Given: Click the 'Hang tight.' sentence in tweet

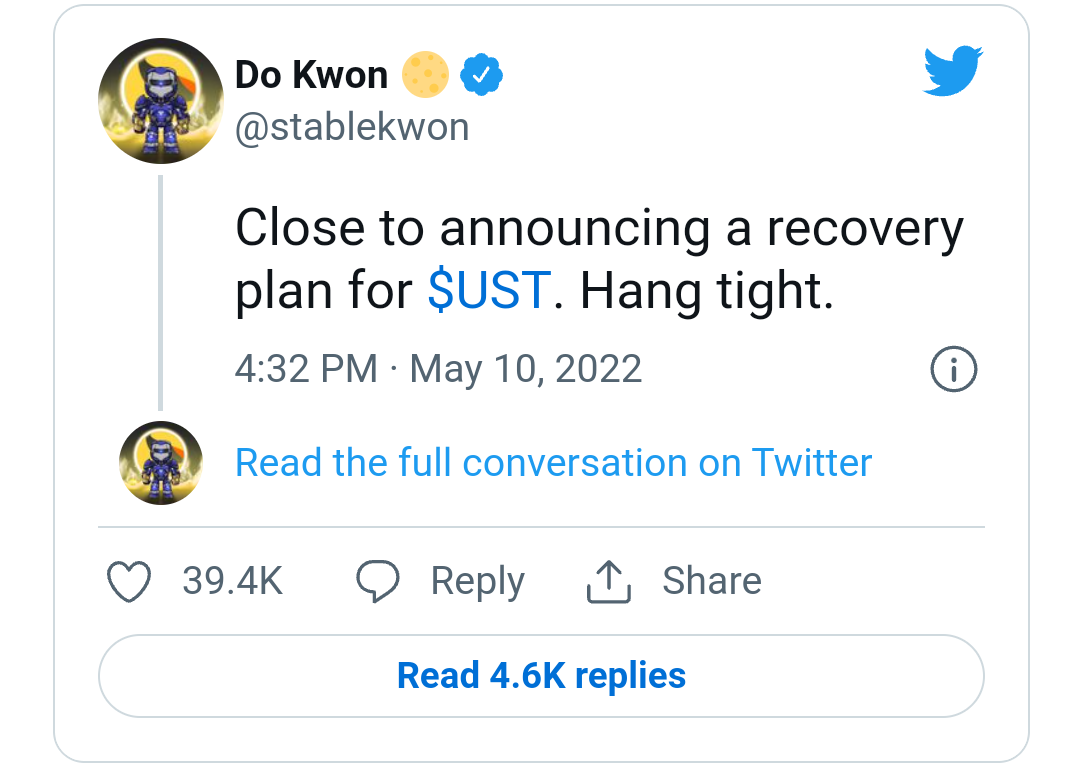Looking at the screenshot, I should point(707,291).
